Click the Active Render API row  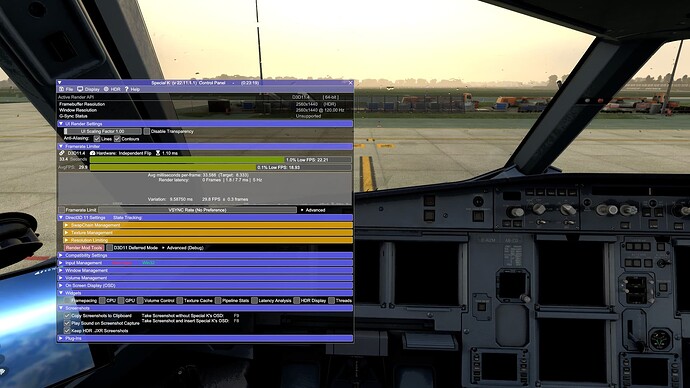[x=206, y=97]
